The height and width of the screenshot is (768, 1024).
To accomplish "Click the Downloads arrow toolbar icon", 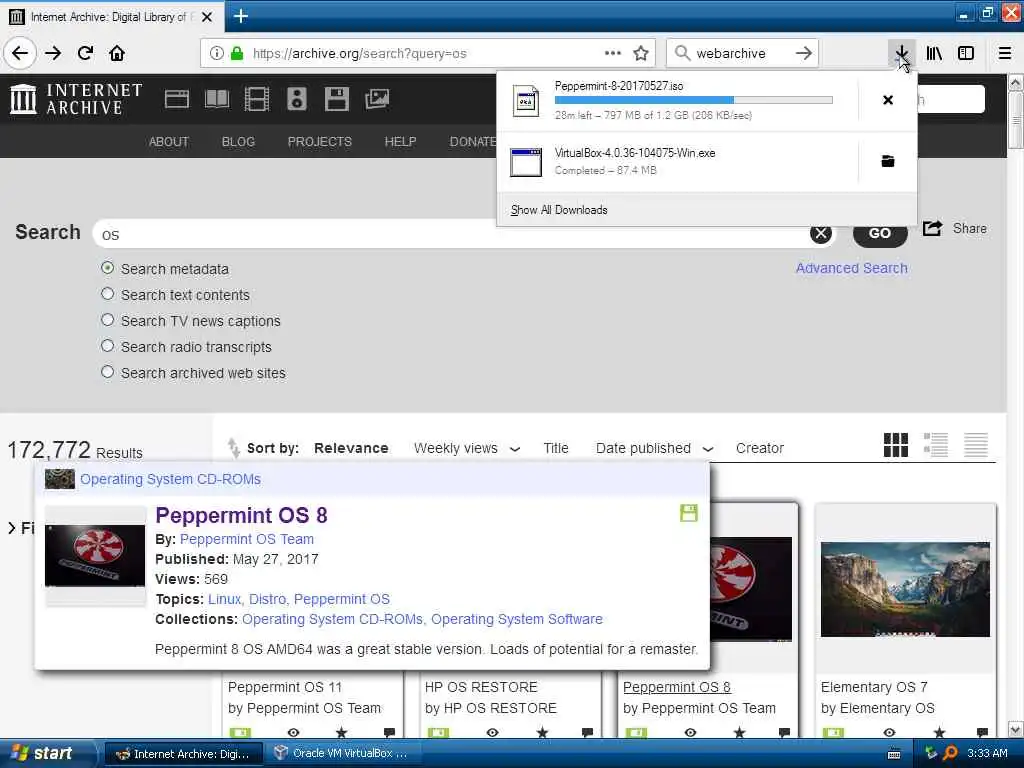I will tap(901, 53).
